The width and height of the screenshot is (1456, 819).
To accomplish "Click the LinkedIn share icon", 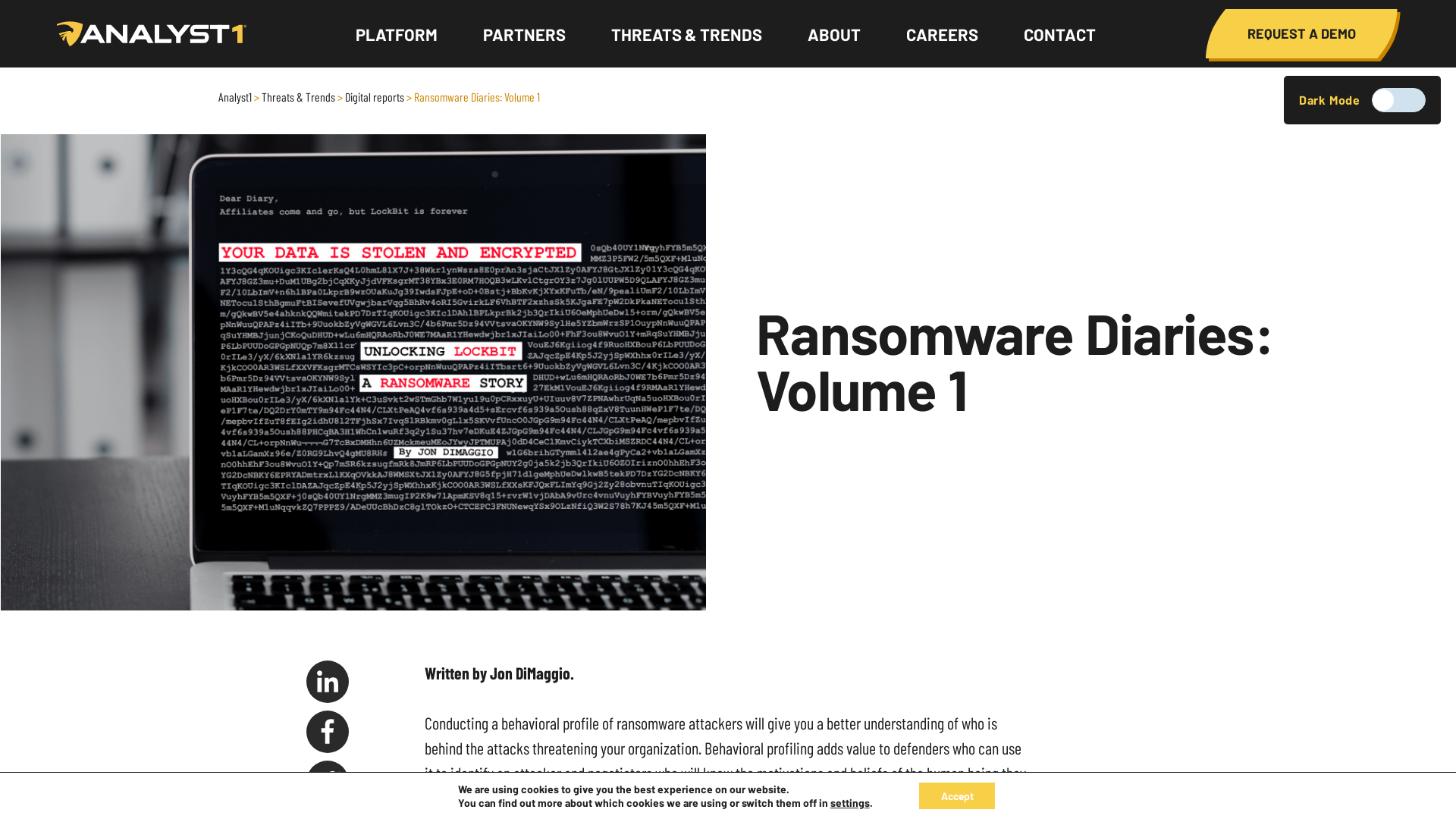I will pos(327,681).
